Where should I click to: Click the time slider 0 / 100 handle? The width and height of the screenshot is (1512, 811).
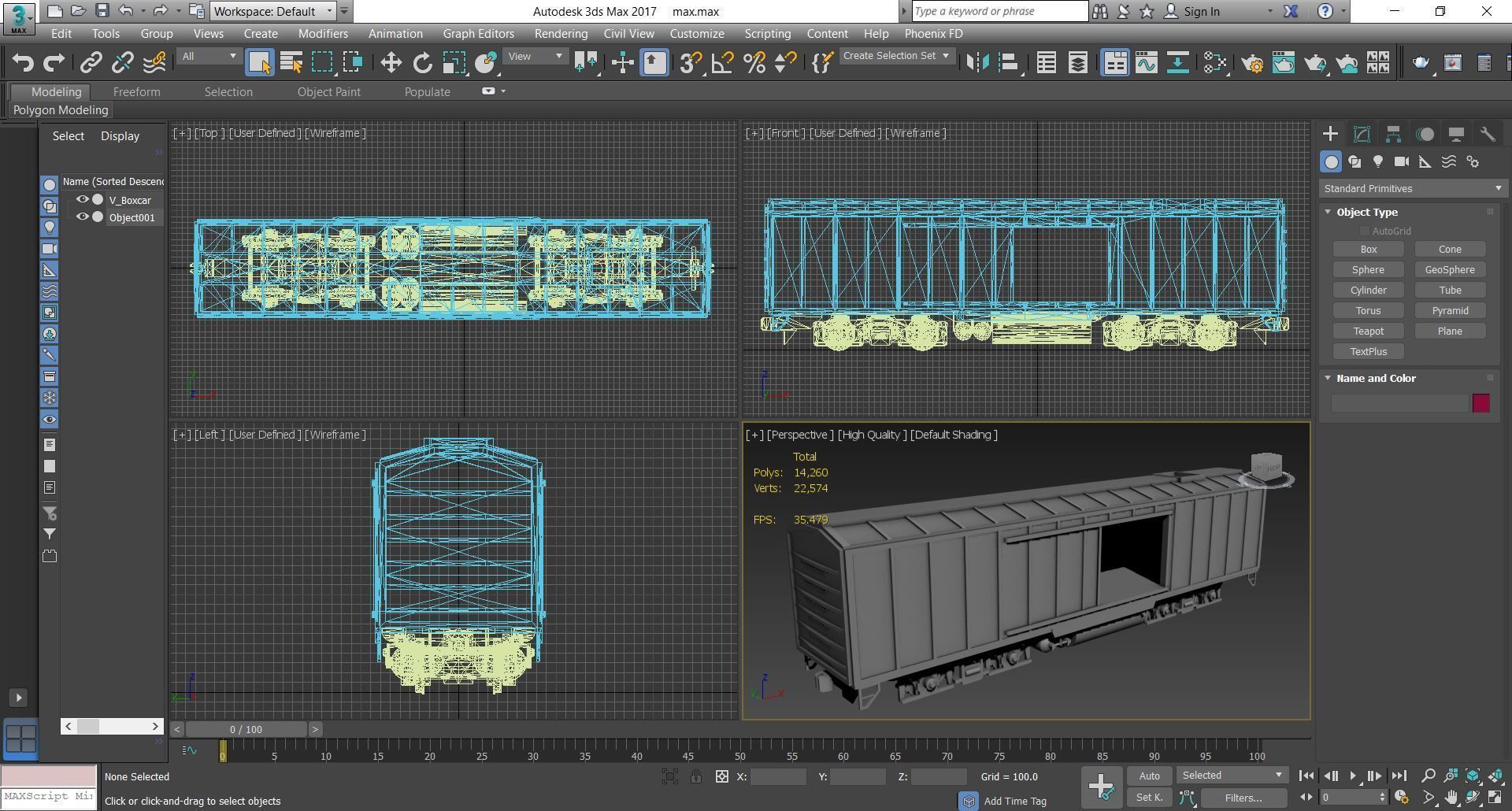(246, 729)
